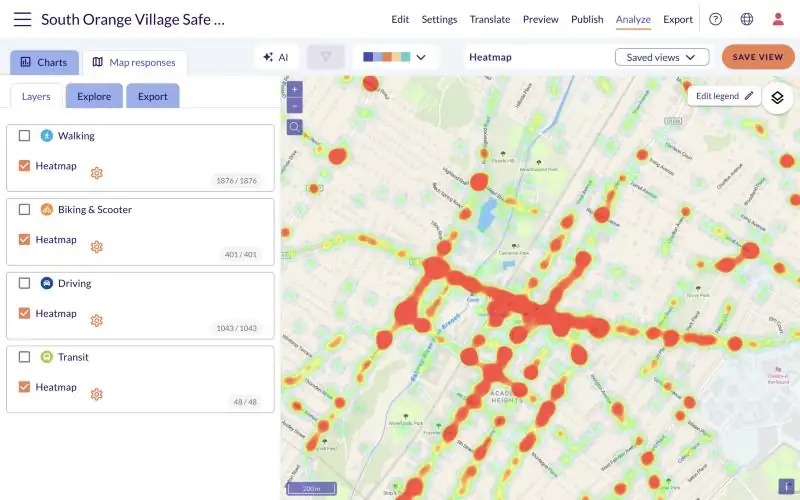Switch to the Map responses tab
Image resolution: width=800 pixels, height=500 pixels.
point(134,62)
